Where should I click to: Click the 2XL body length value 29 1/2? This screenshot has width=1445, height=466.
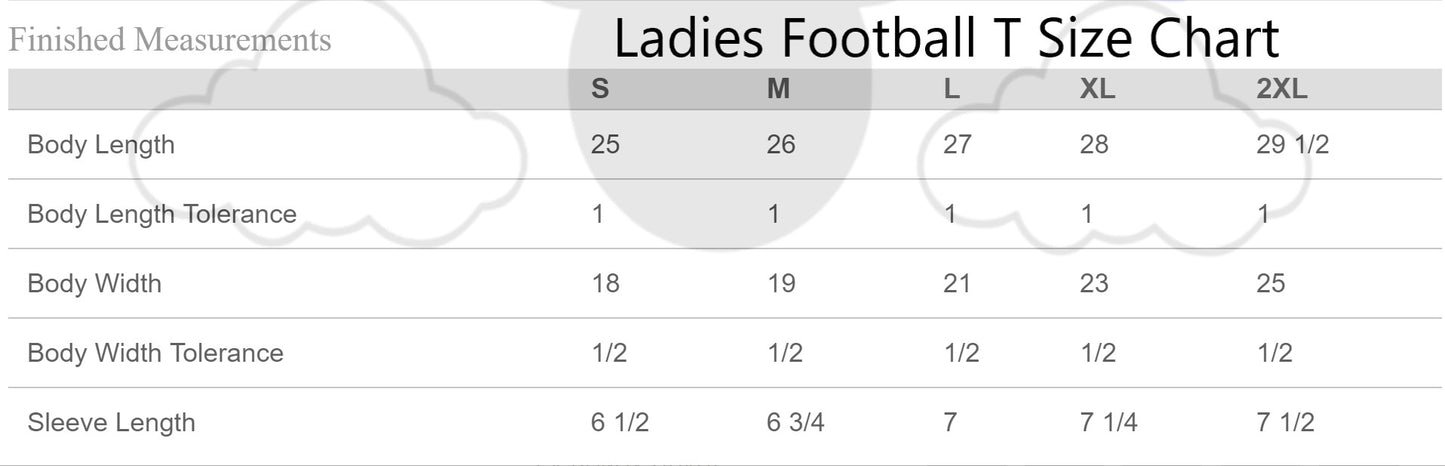click(x=1292, y=145)
